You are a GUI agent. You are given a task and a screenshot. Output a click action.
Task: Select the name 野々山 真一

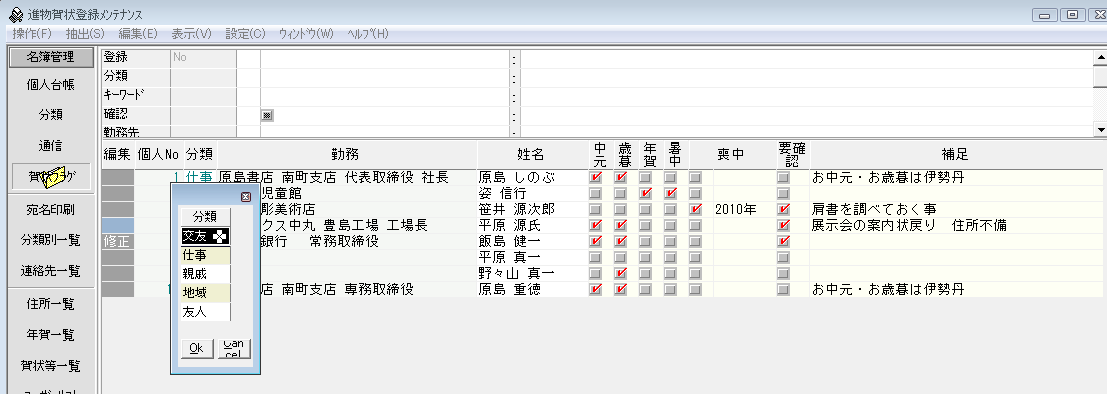click(517, 273)
